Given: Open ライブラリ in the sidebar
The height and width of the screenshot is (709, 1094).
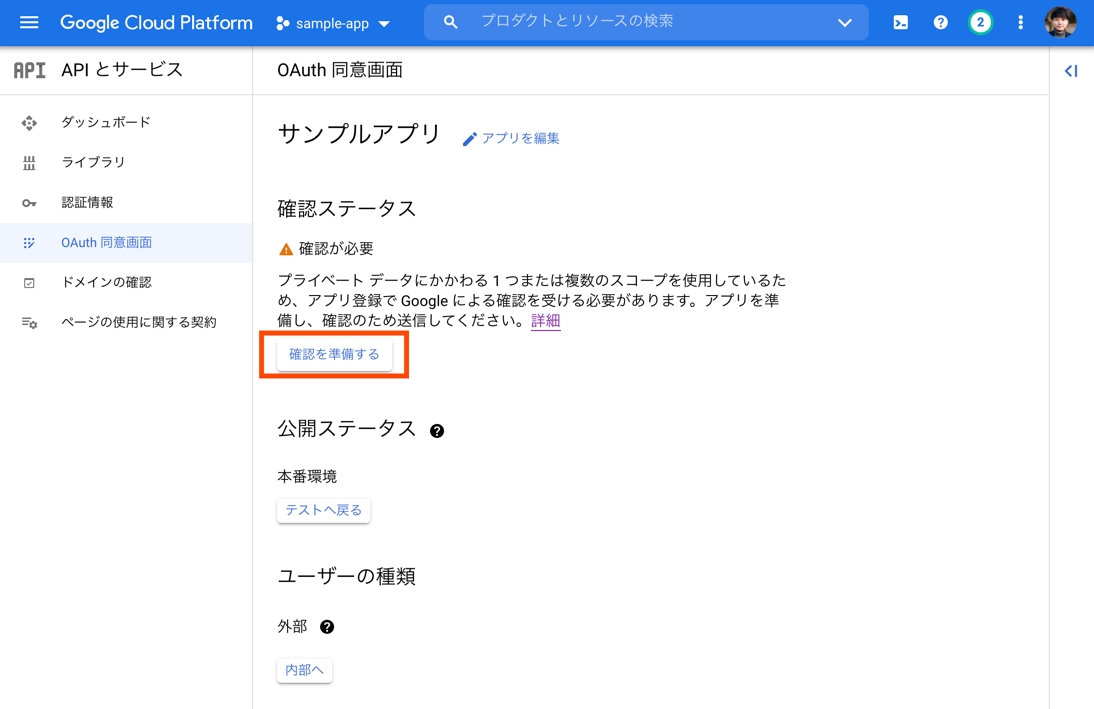Looking at the screenshot, I should coord(93,162).
